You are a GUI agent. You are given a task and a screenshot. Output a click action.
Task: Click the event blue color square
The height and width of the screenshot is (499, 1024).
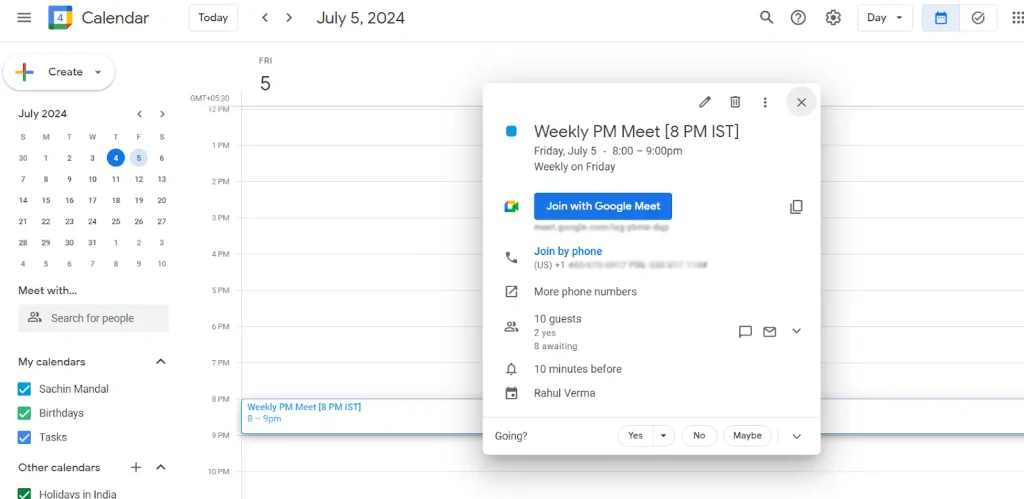point(511,131)
